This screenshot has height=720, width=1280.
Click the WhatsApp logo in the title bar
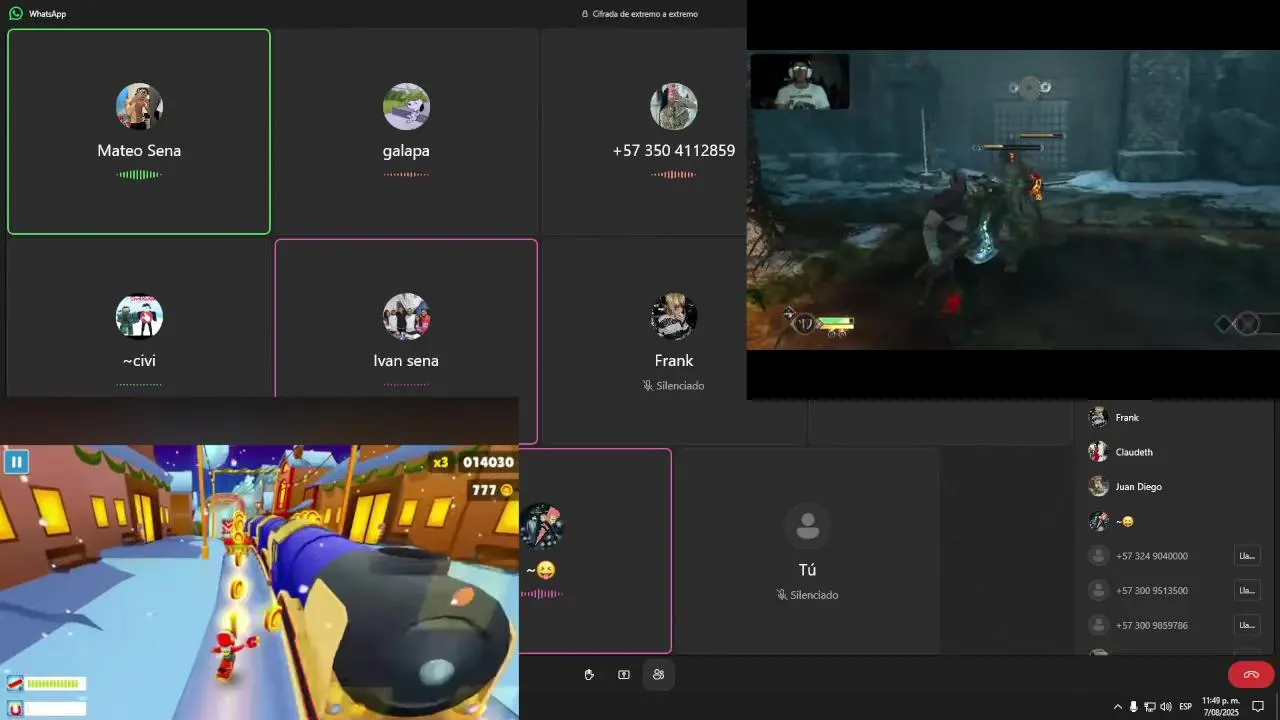pyautogui.click(x=16, y=14)
